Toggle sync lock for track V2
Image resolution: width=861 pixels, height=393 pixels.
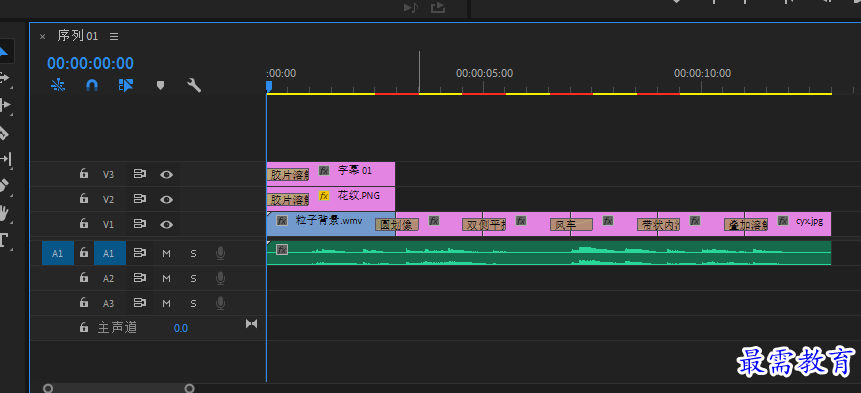(140, 199)
